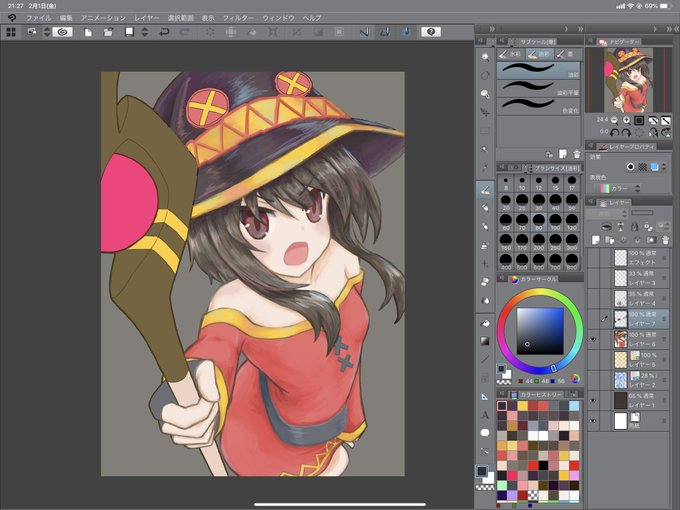Choose brush size 100

click(556, 222)
